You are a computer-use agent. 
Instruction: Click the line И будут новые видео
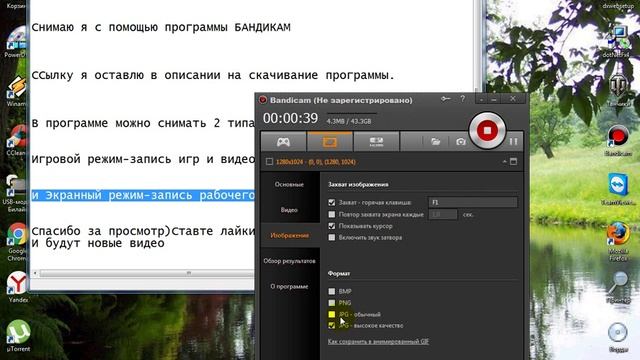point(98,243)
